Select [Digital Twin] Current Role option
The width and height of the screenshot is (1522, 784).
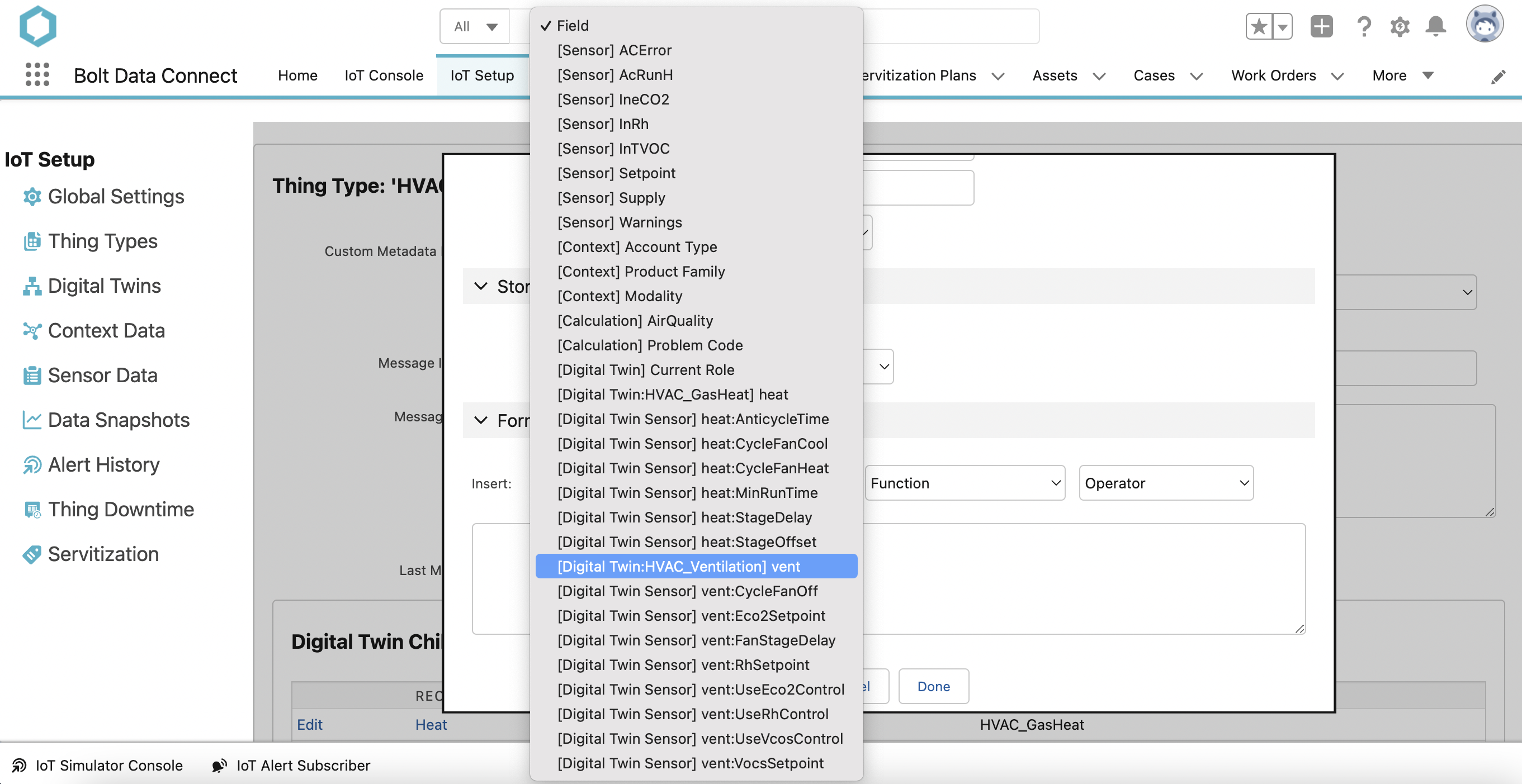tap(696, 369)
